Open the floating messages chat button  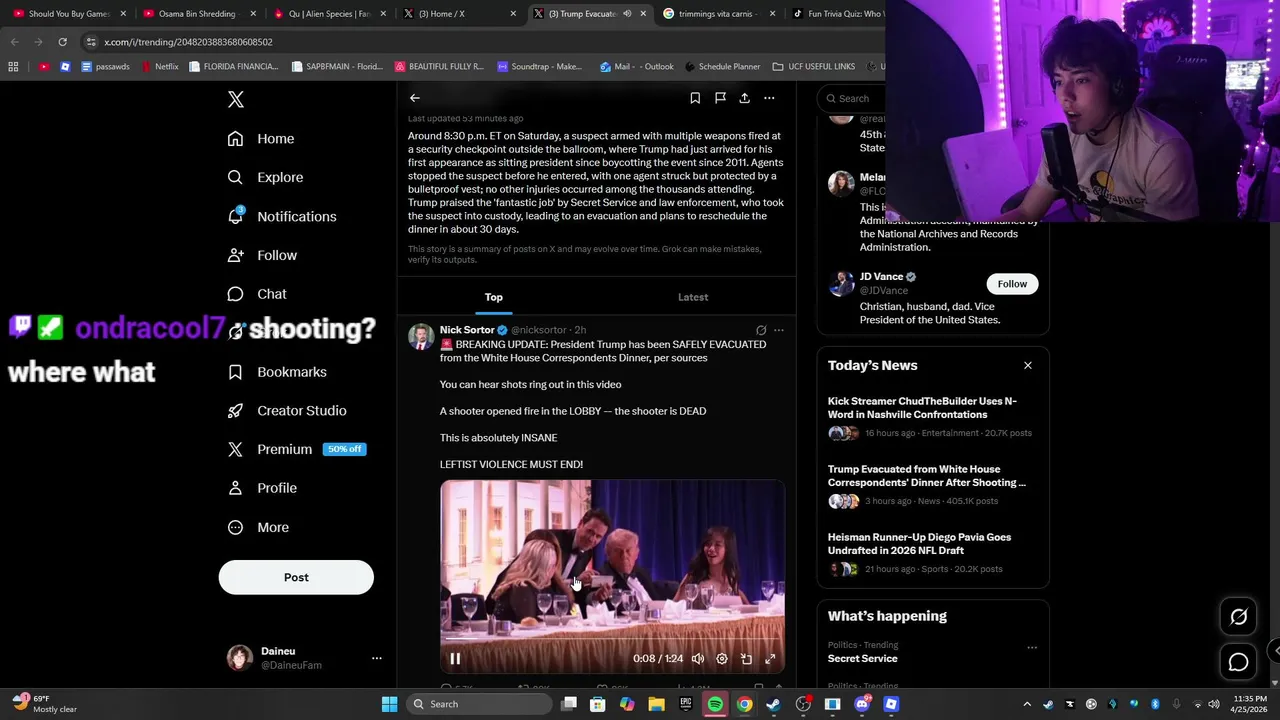(1238, 662)
